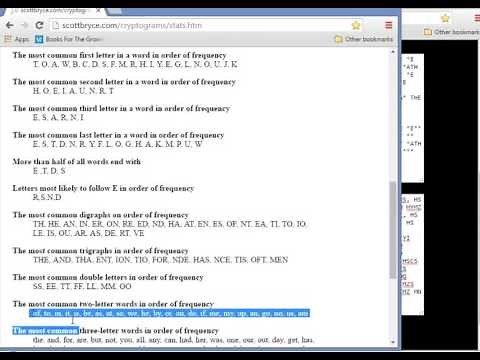Click last-letter list starting 'E, S, T, D, N'
Viewport: 480px width, 360px height.
[x=118, y=144]
